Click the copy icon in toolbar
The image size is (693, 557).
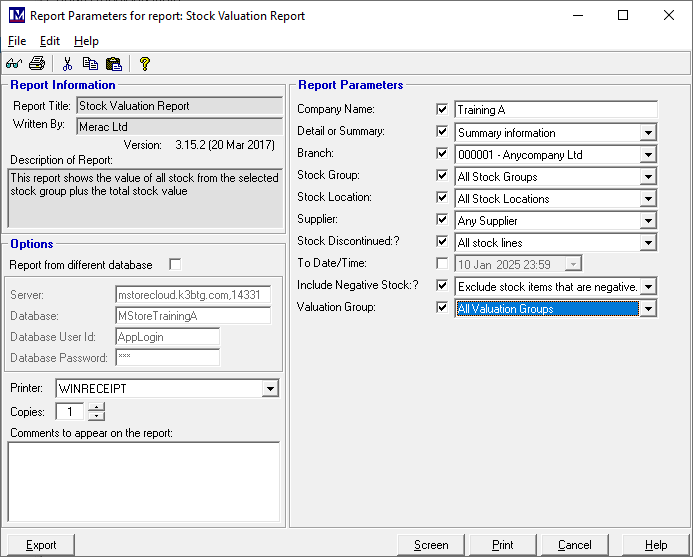coord(91,64)
